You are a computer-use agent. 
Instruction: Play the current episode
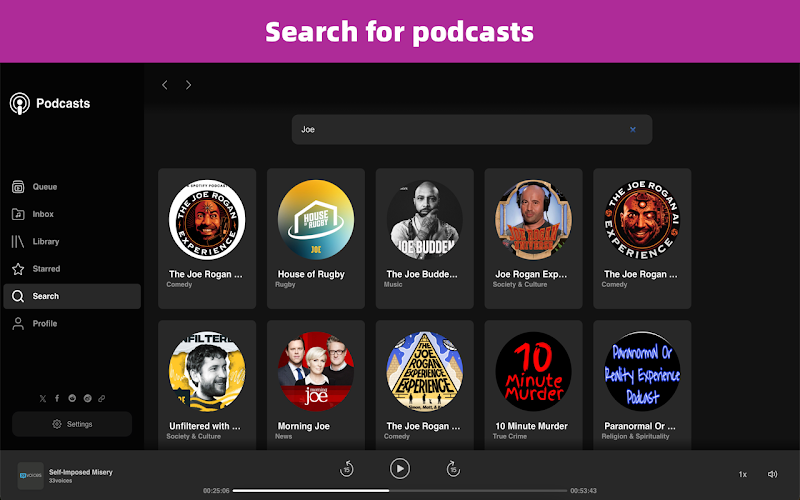tap(399, 468)
